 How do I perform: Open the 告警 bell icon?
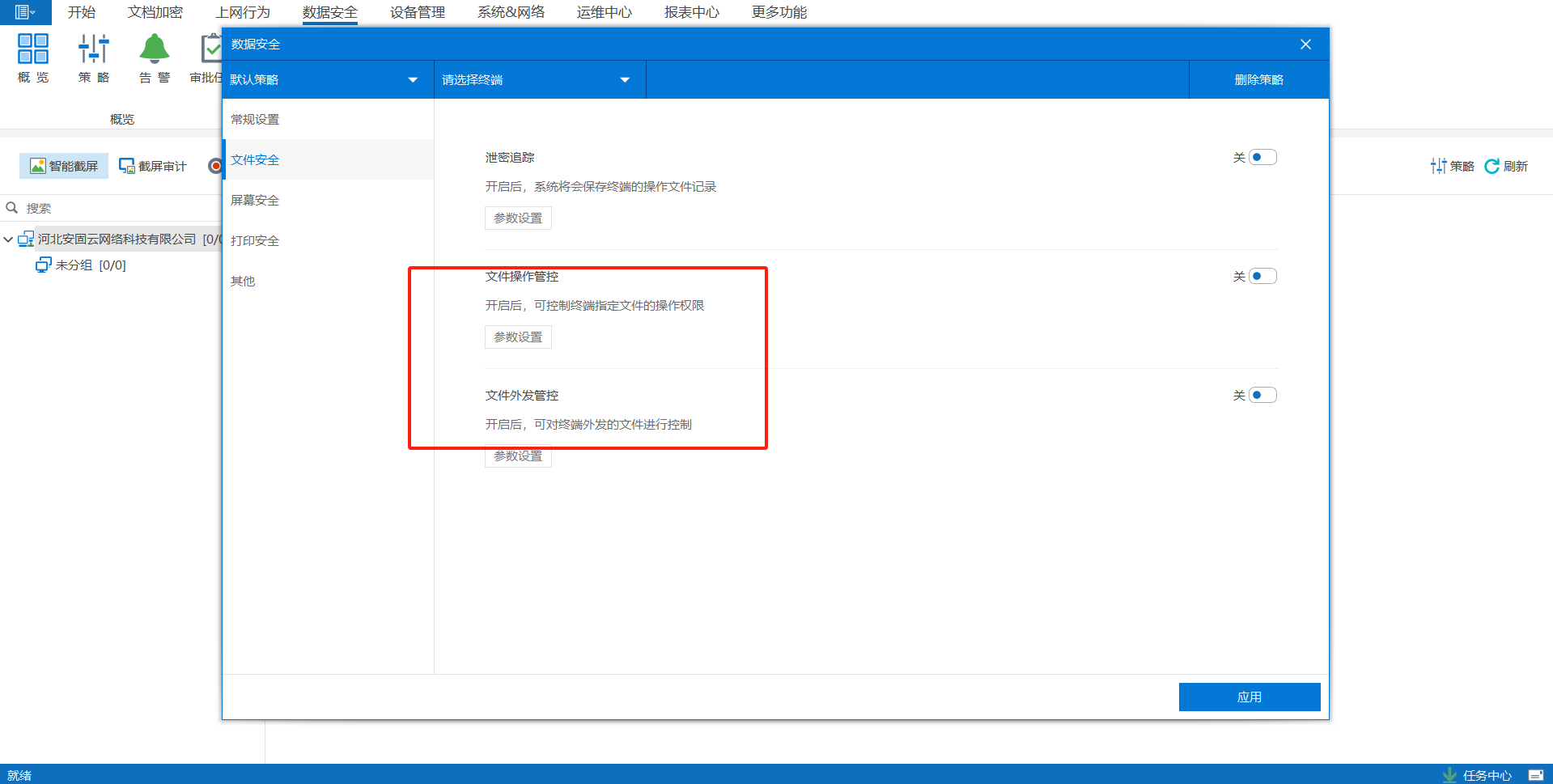tap(155, 49)
